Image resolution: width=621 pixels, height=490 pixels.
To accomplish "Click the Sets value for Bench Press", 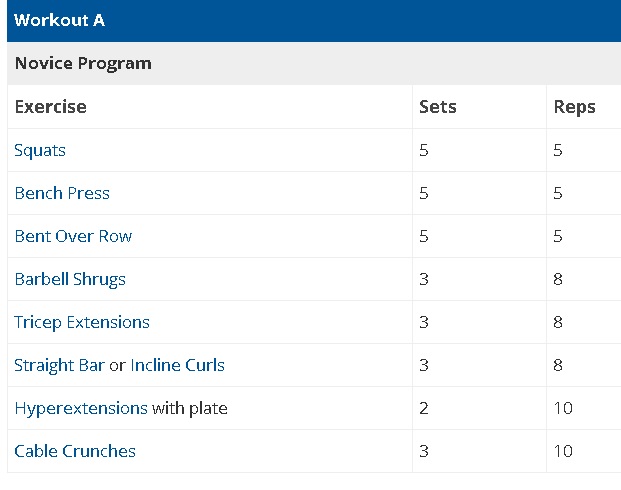I will (x=424, y=193).
